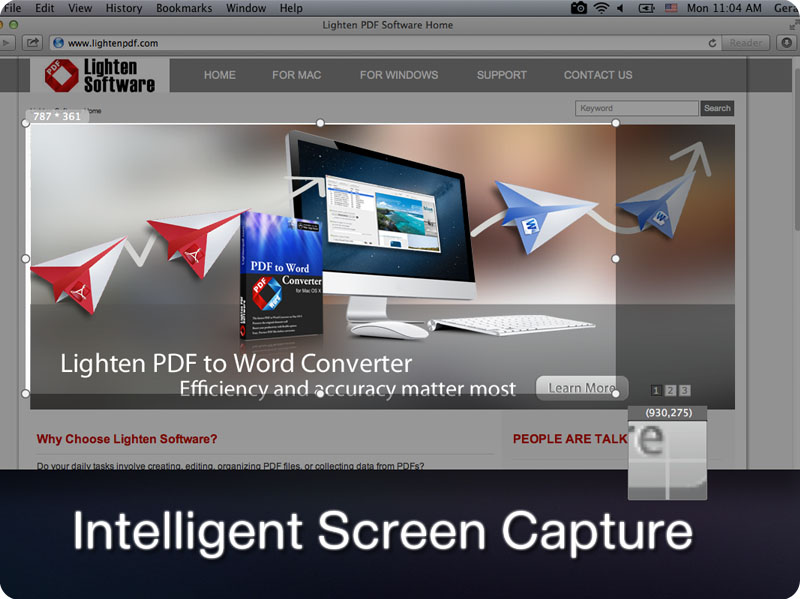
Task: Click the top-left selection handle
Action: (26, 123)
